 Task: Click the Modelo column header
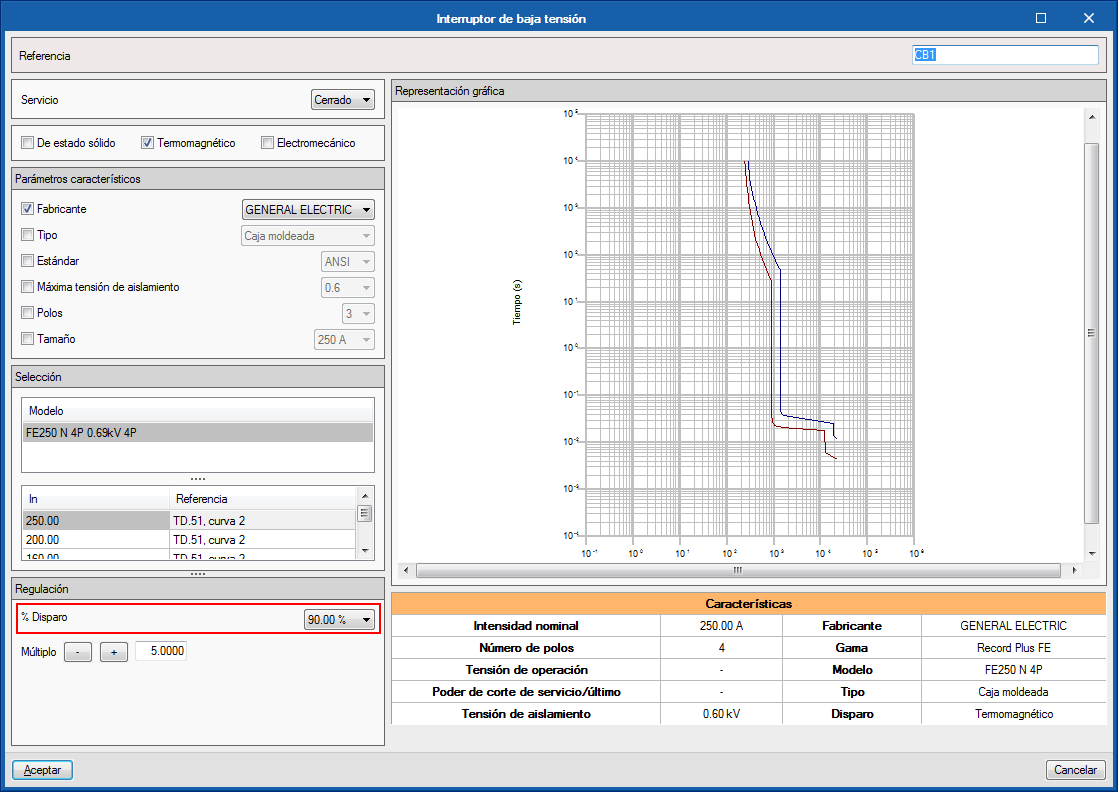pos(198,411)
